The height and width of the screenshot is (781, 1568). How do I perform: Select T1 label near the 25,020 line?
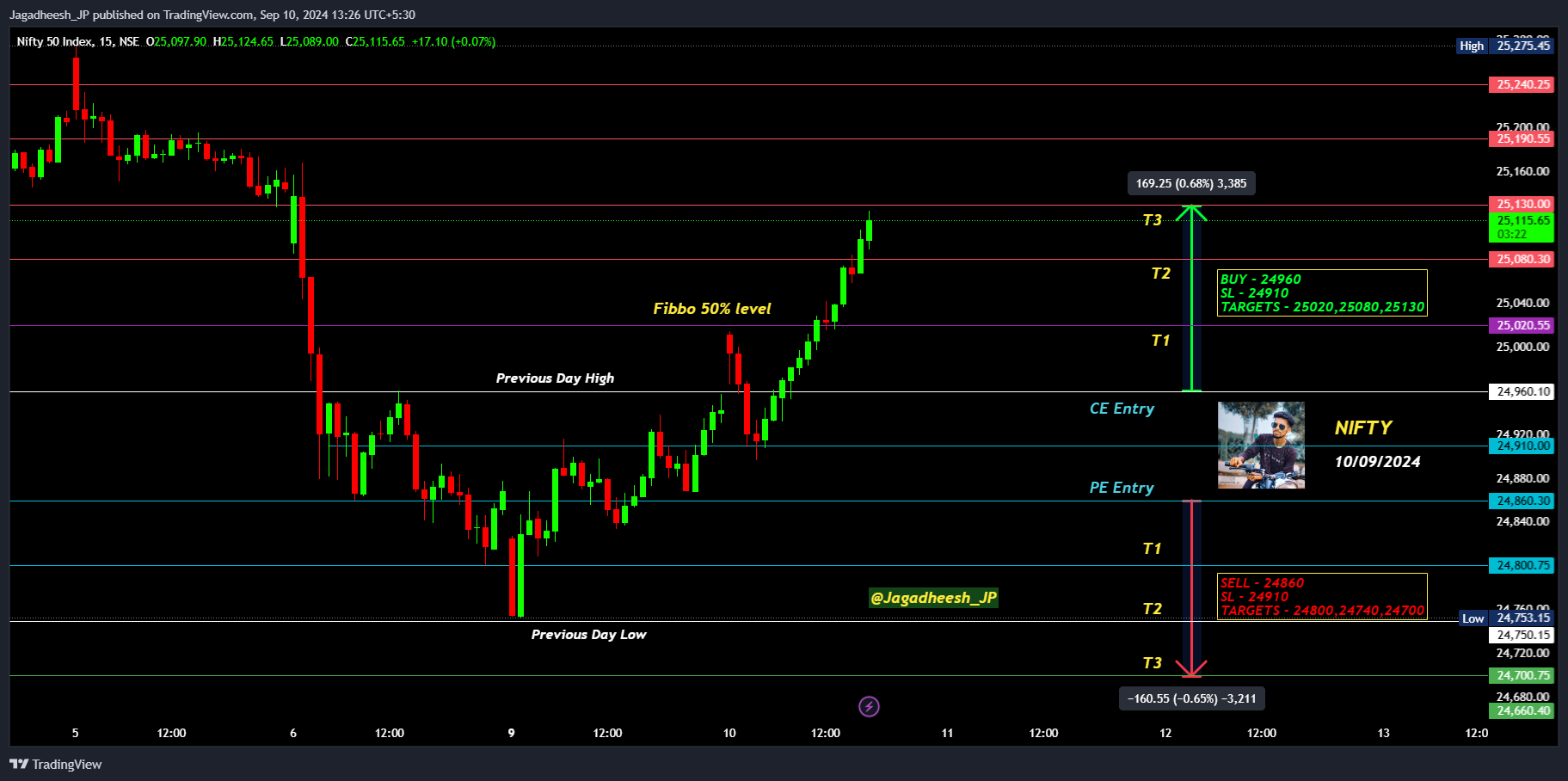click(x=1161, y=341)
